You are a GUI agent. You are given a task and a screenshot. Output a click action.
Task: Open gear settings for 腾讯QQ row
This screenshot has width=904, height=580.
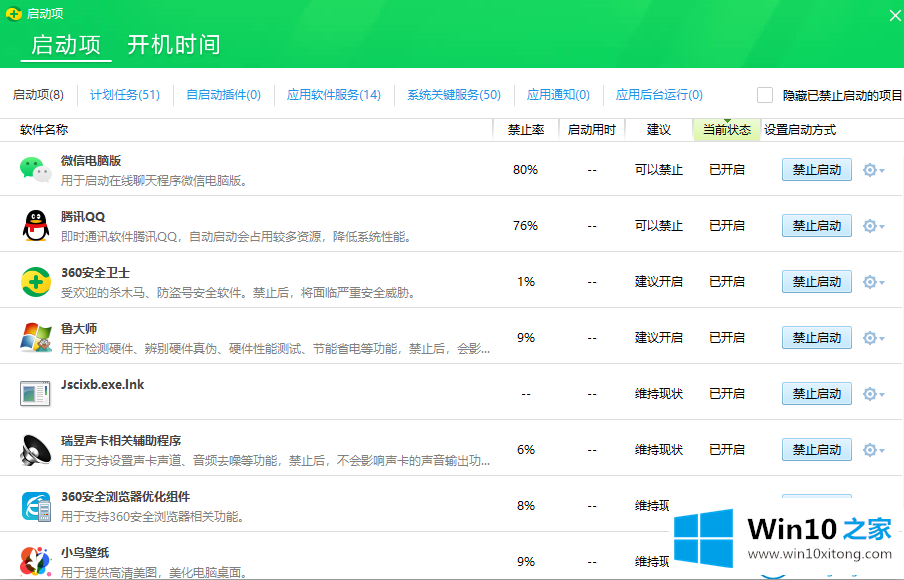click(x=873, y=226)
